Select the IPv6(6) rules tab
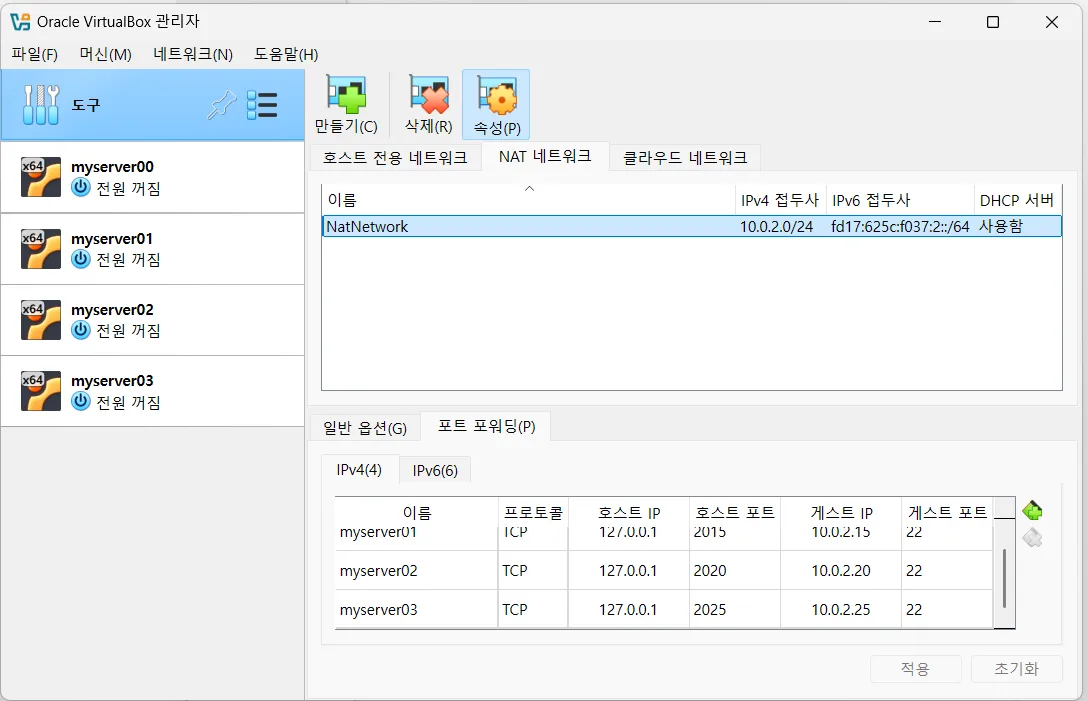The image size is (1088, 701). click(x=435, y=471)
